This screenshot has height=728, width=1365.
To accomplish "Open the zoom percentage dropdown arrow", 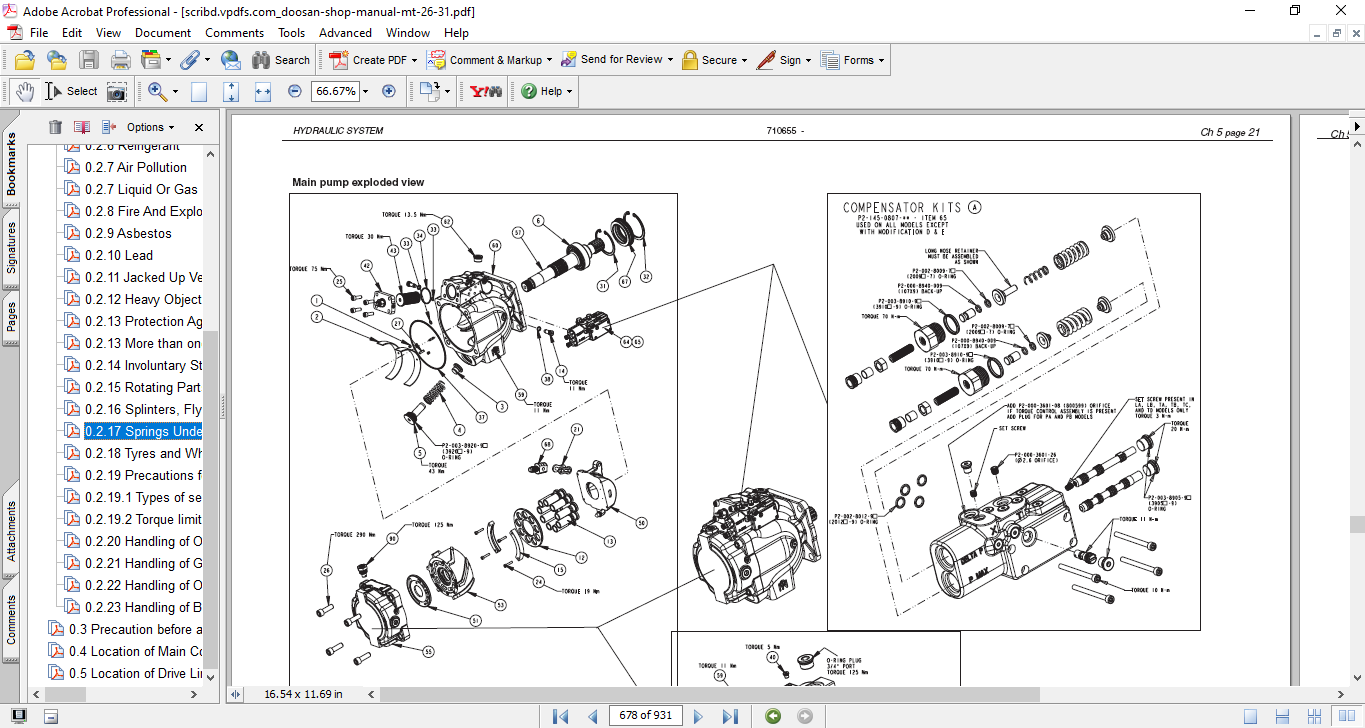I will (365, 91).
